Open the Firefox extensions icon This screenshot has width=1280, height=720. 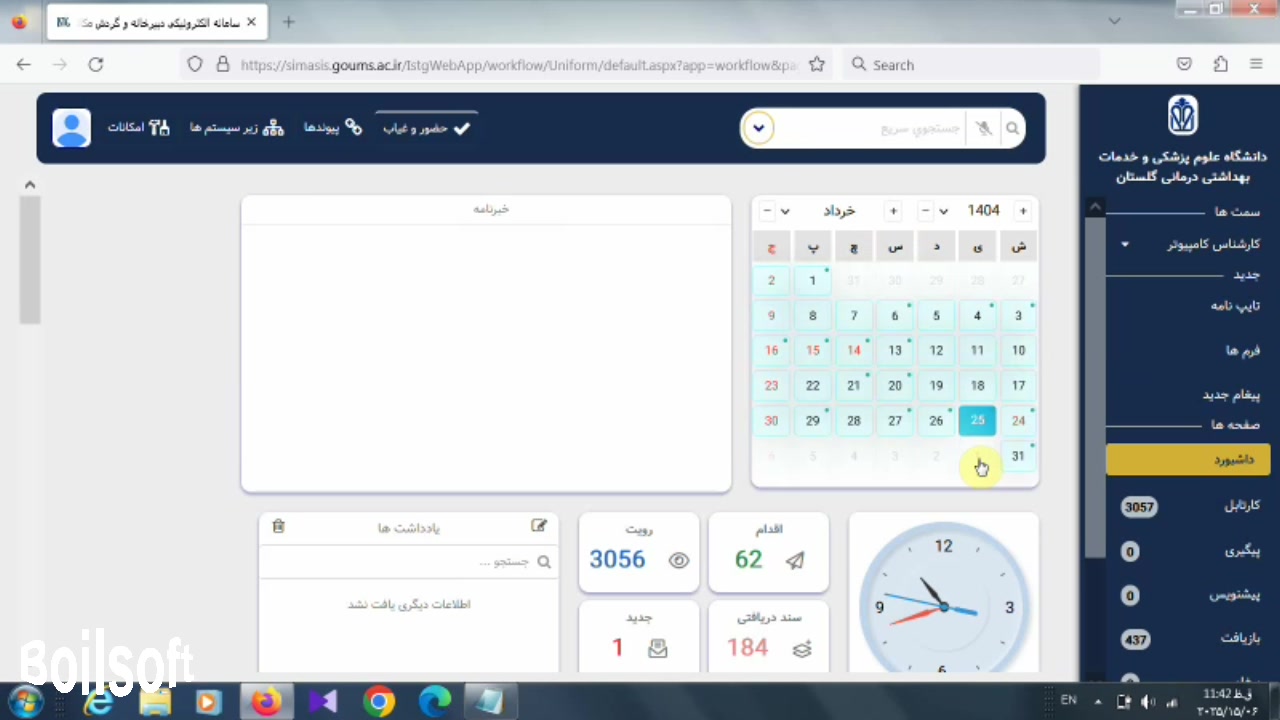[1220, 64]
